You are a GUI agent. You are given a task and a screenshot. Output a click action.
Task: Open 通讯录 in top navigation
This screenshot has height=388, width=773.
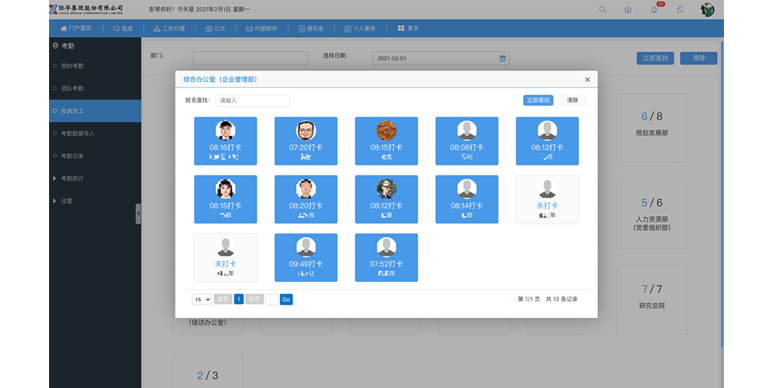pos(311,29)
